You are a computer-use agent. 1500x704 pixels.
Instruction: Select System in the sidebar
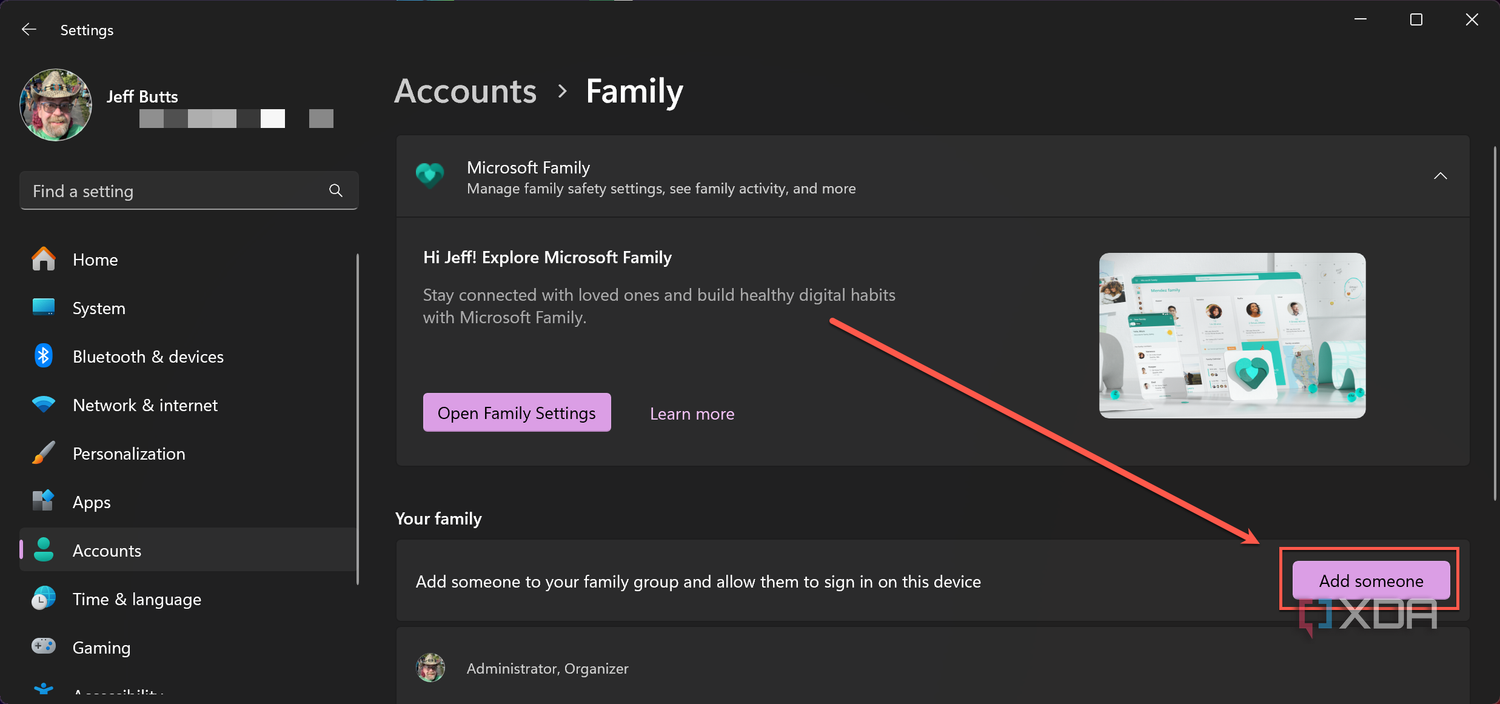[189, 308]
